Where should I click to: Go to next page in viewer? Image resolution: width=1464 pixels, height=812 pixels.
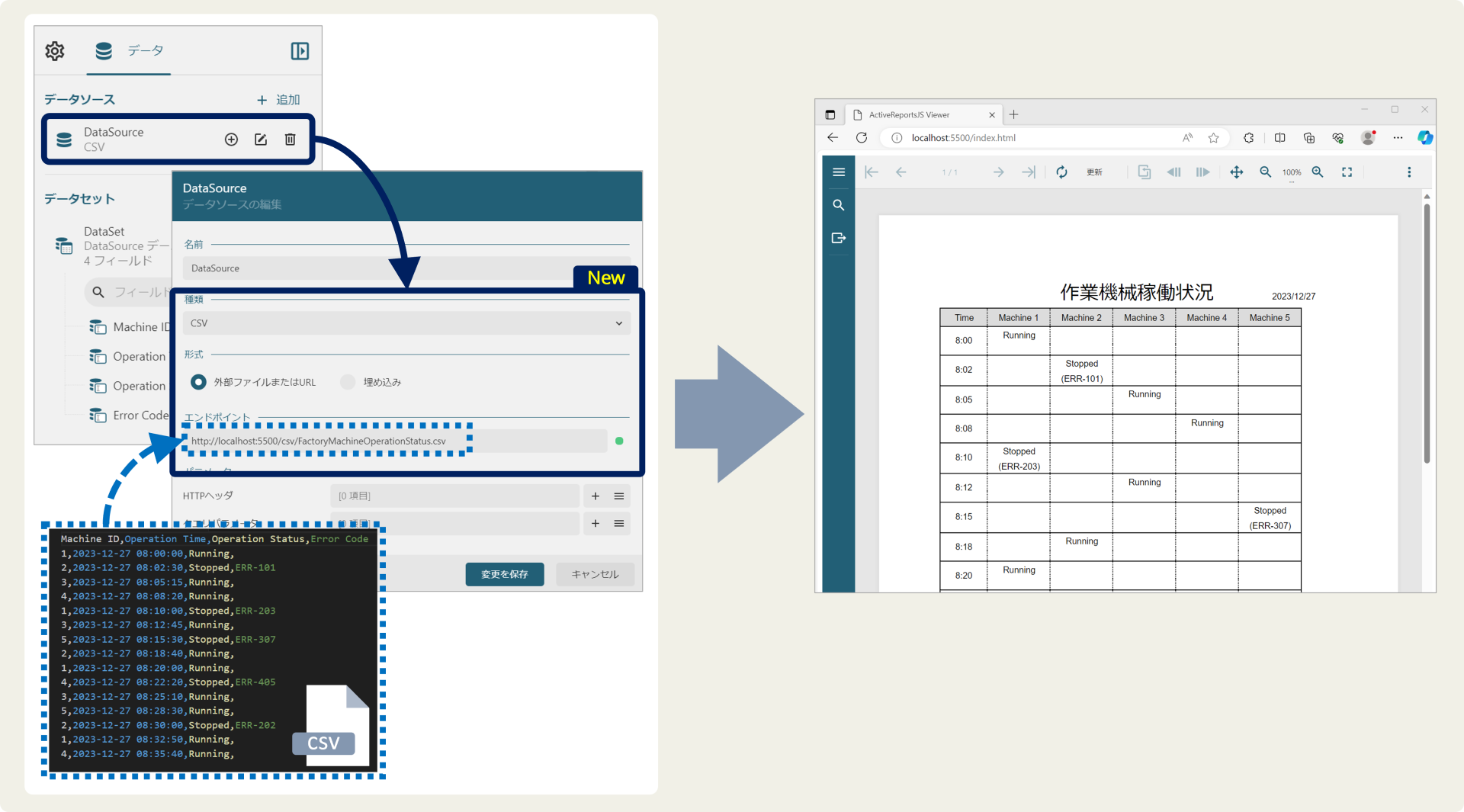(998, 172)
